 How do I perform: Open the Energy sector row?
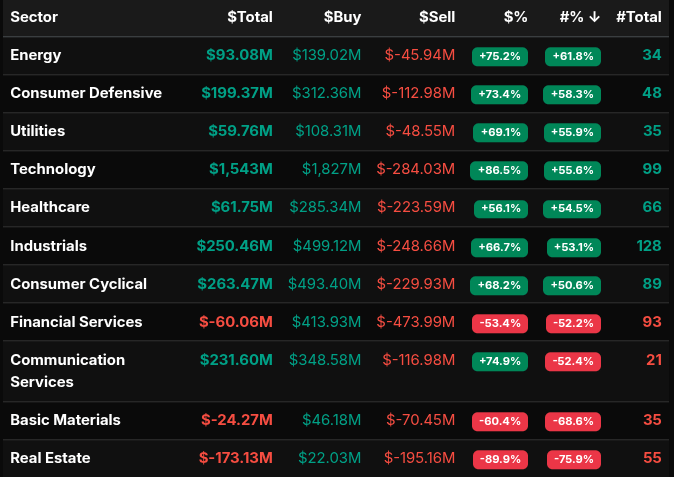[x=35, y=55]
